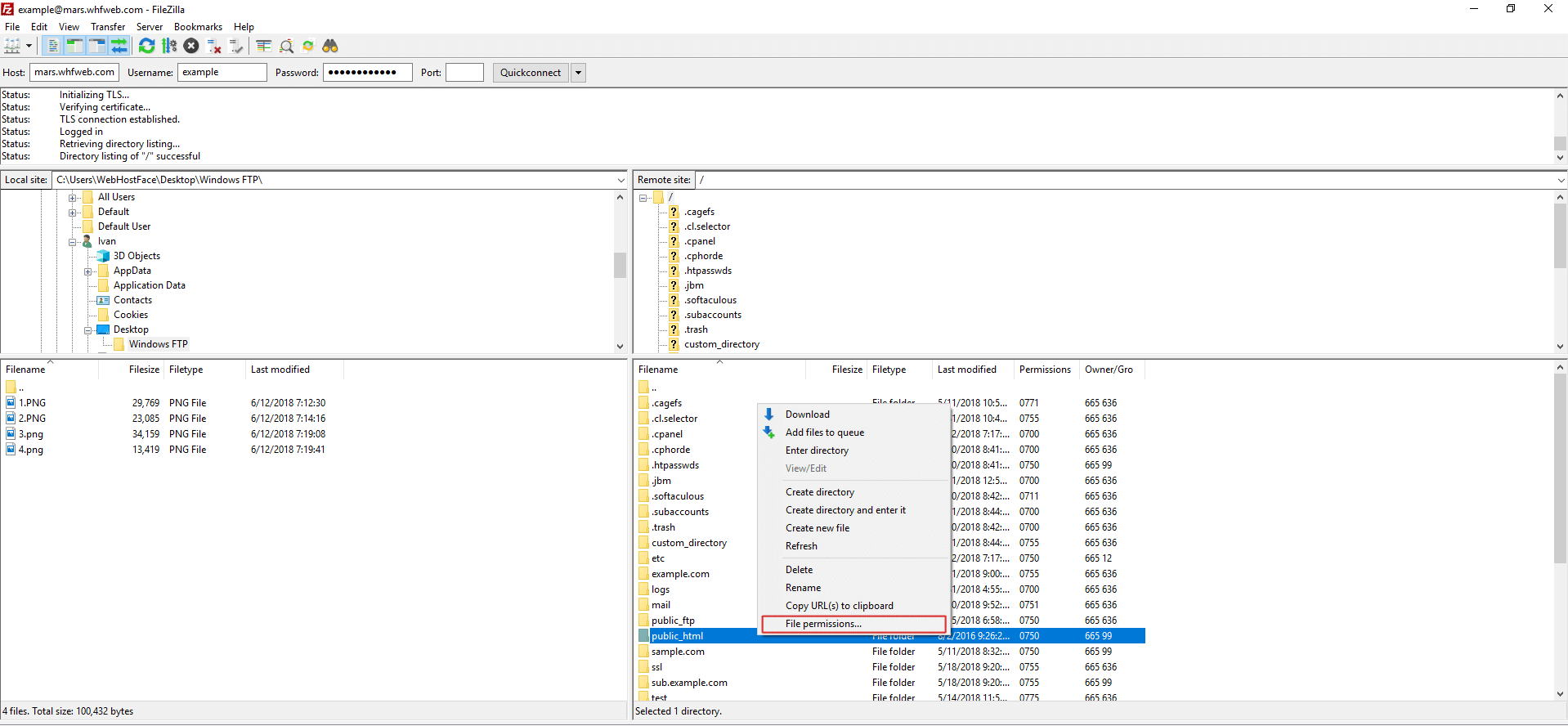The image size is (1568, 726).
Task: Select the 4.png file name
Action: (31, 450)
